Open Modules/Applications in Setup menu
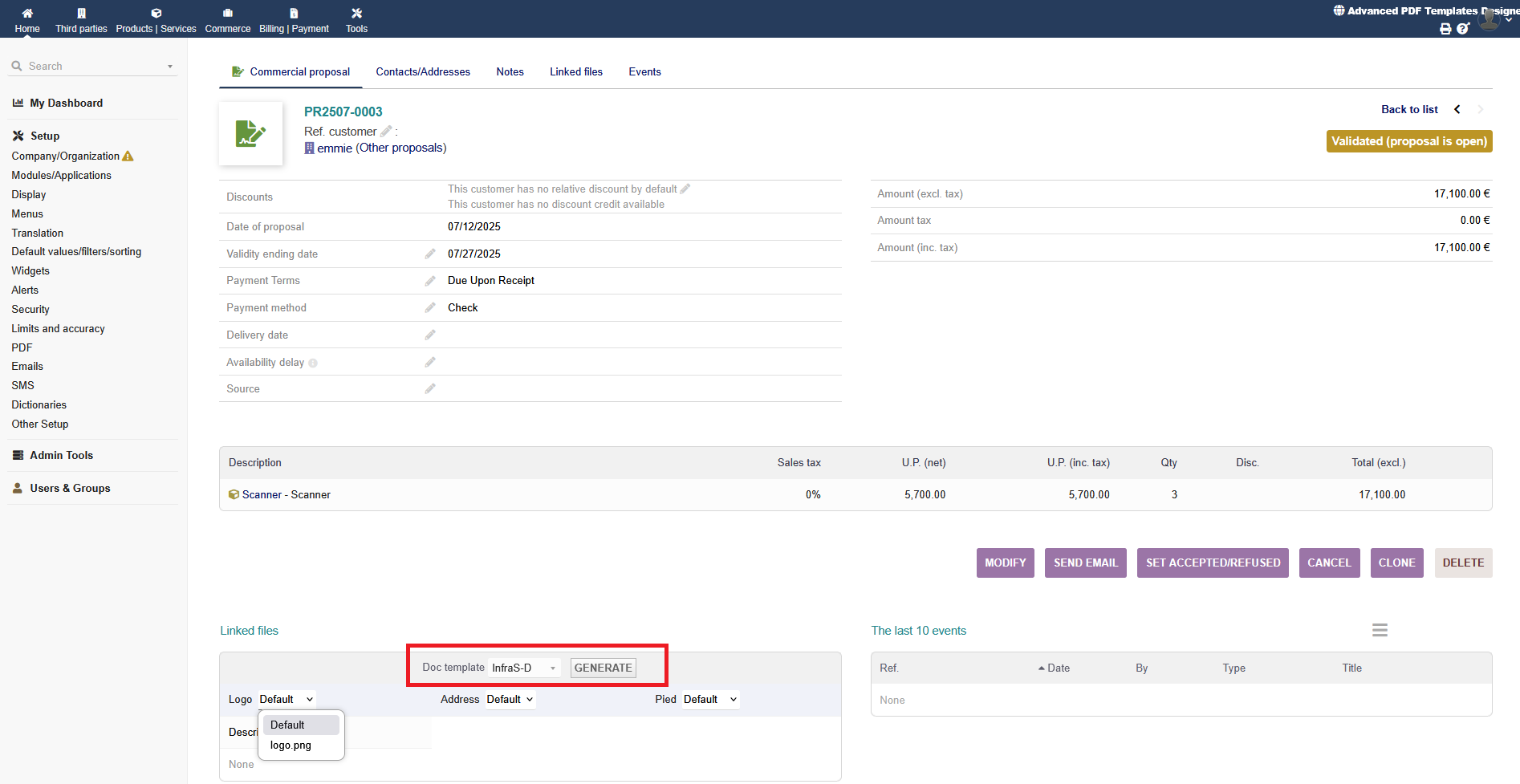The height and width of the screenshot is (784, 1520). click(x=62, y=176)
